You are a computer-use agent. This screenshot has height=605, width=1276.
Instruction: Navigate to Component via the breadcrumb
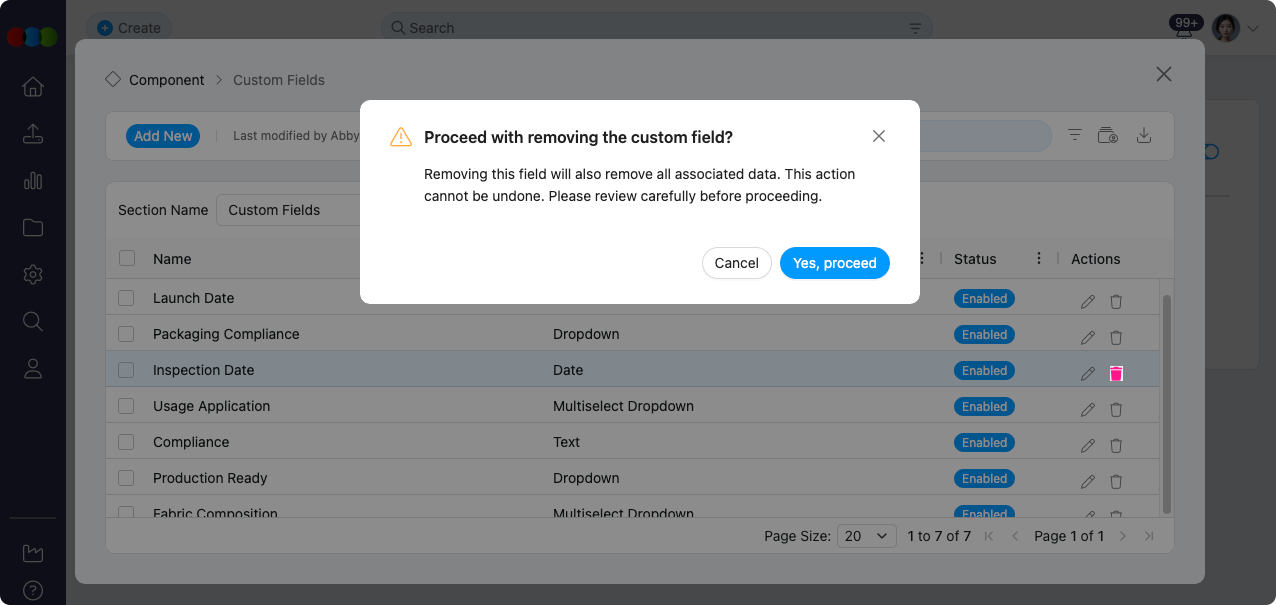167,79
